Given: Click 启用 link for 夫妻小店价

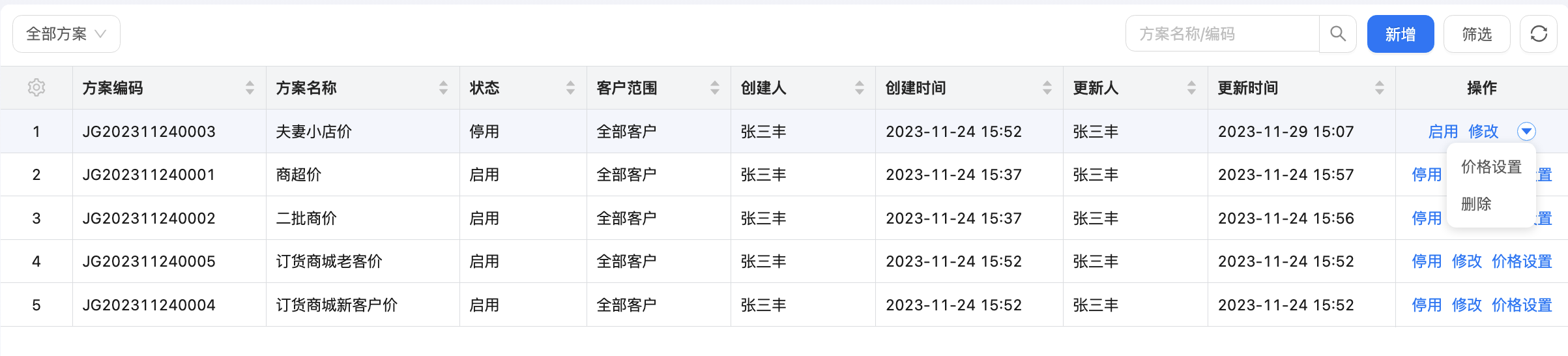Looking at the screenshot, I should click(x=1443, y=132).
